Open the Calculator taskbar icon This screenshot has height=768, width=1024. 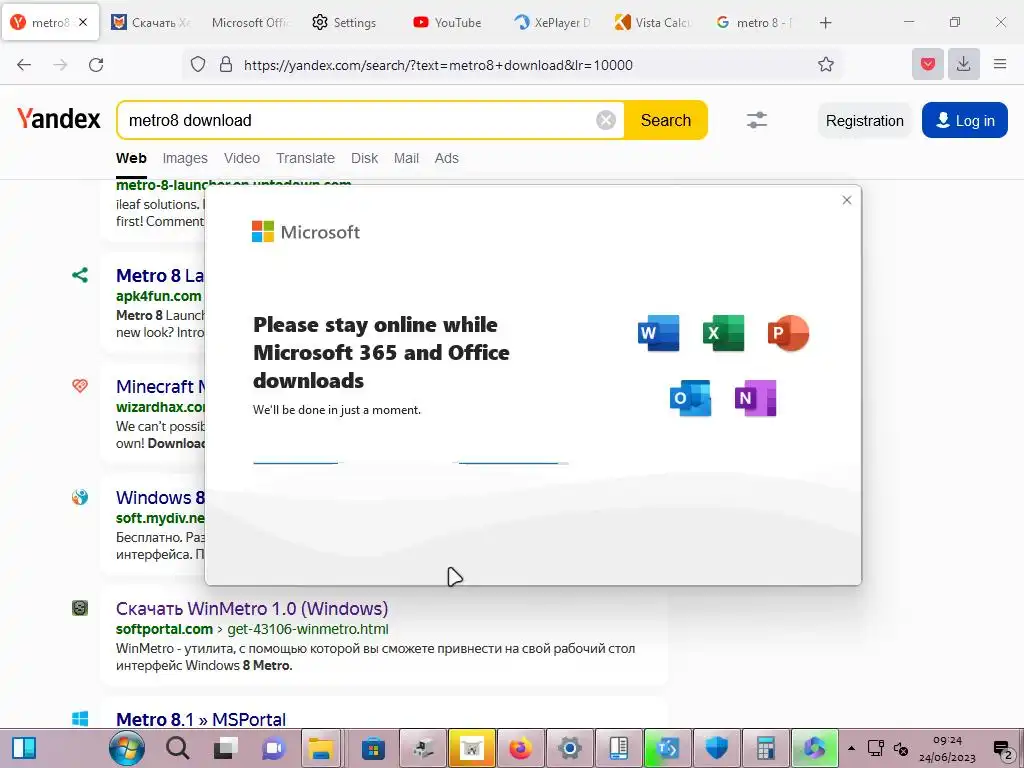pos(765,748)
